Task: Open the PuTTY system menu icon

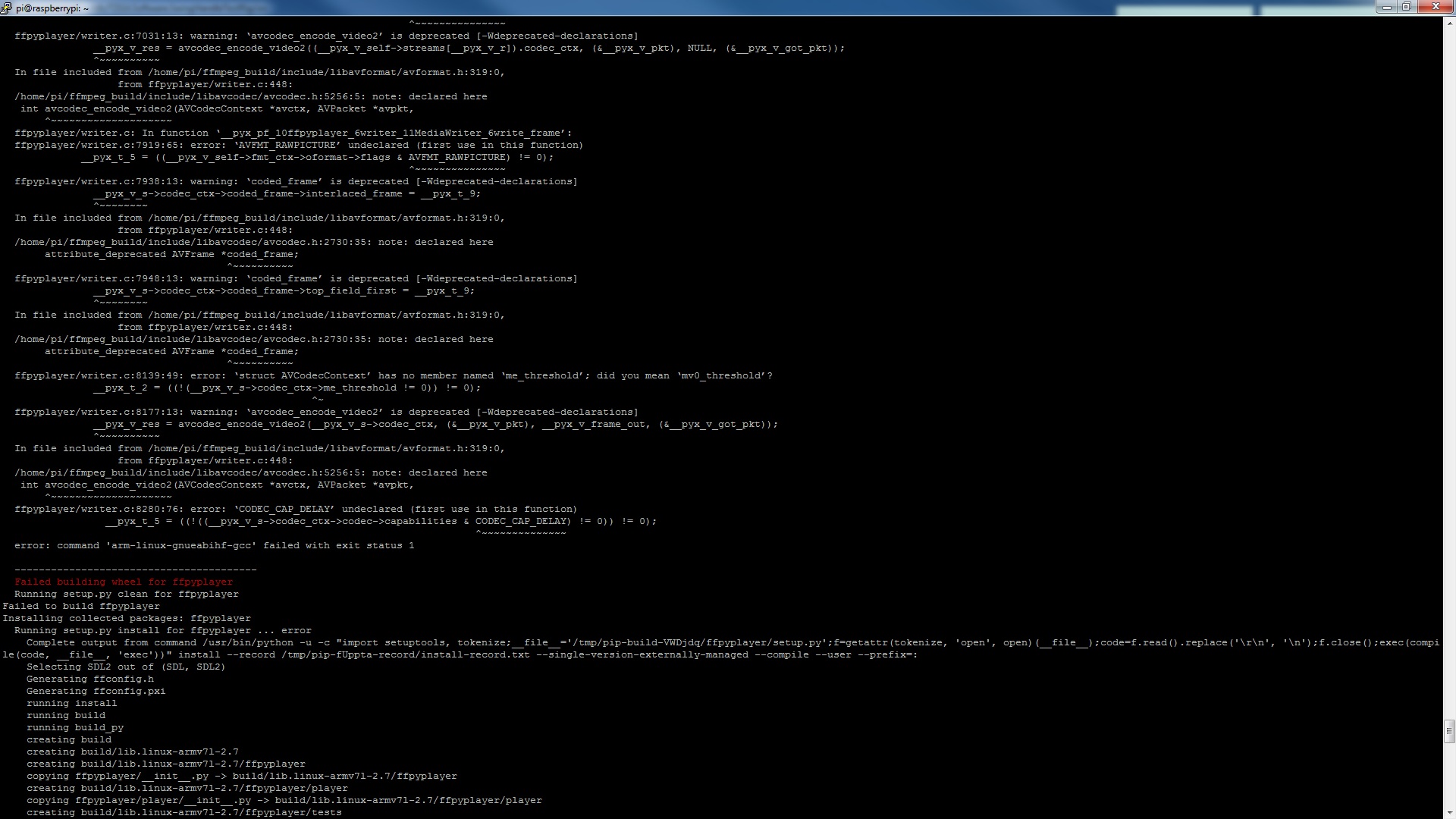Action: 6,8
